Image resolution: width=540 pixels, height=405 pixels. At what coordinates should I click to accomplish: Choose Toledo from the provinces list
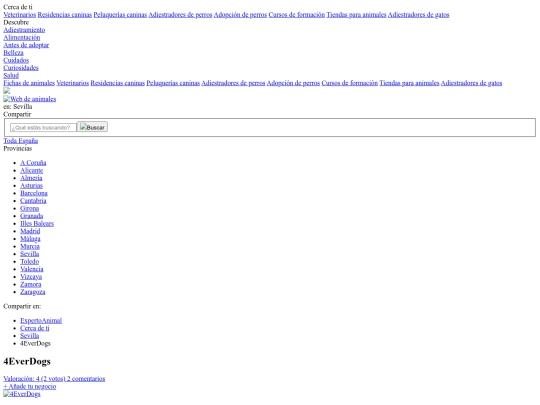pos(30,261)
